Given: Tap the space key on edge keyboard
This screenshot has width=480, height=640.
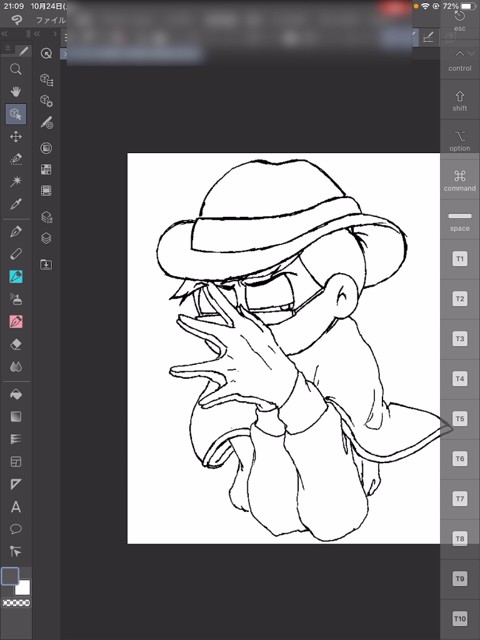Looking at the screenshot, I should coord(460,221).
